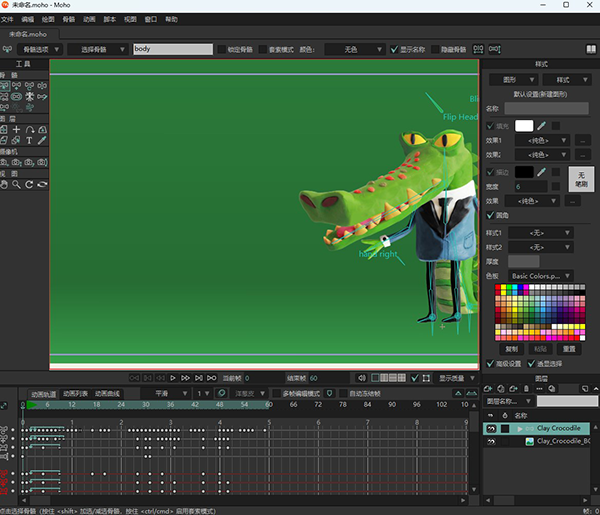Select the first Camera tool icon

[x=4, y=162]
